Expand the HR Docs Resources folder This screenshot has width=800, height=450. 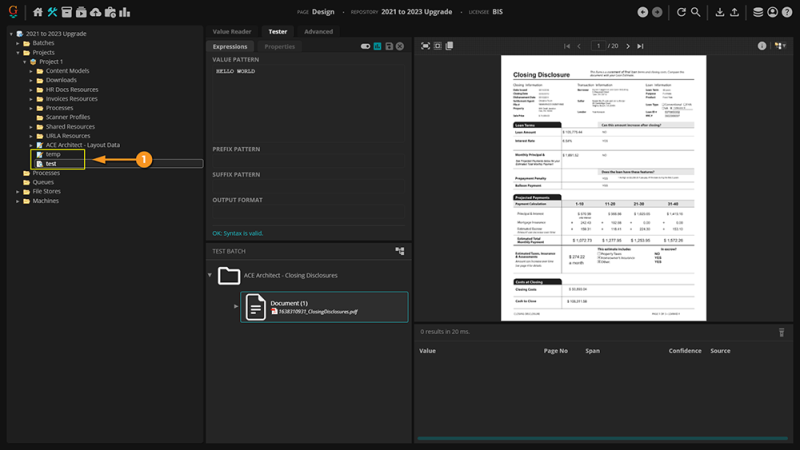coord(31,90)
